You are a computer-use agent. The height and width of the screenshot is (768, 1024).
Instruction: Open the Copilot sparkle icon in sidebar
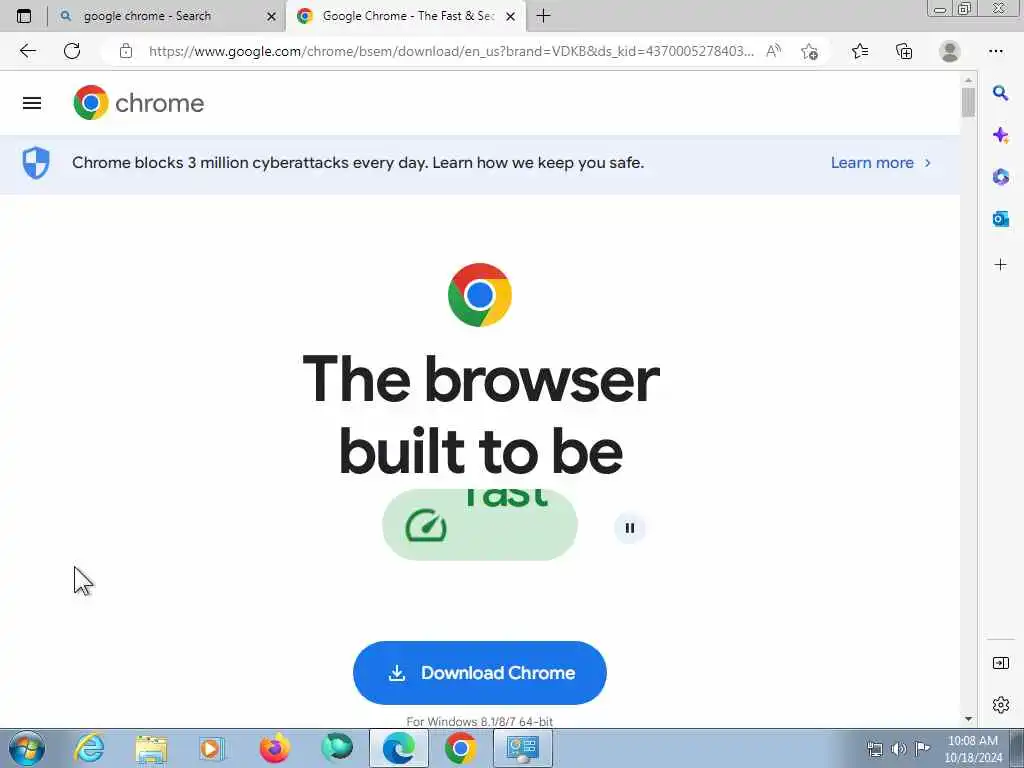coord(1000,135)
